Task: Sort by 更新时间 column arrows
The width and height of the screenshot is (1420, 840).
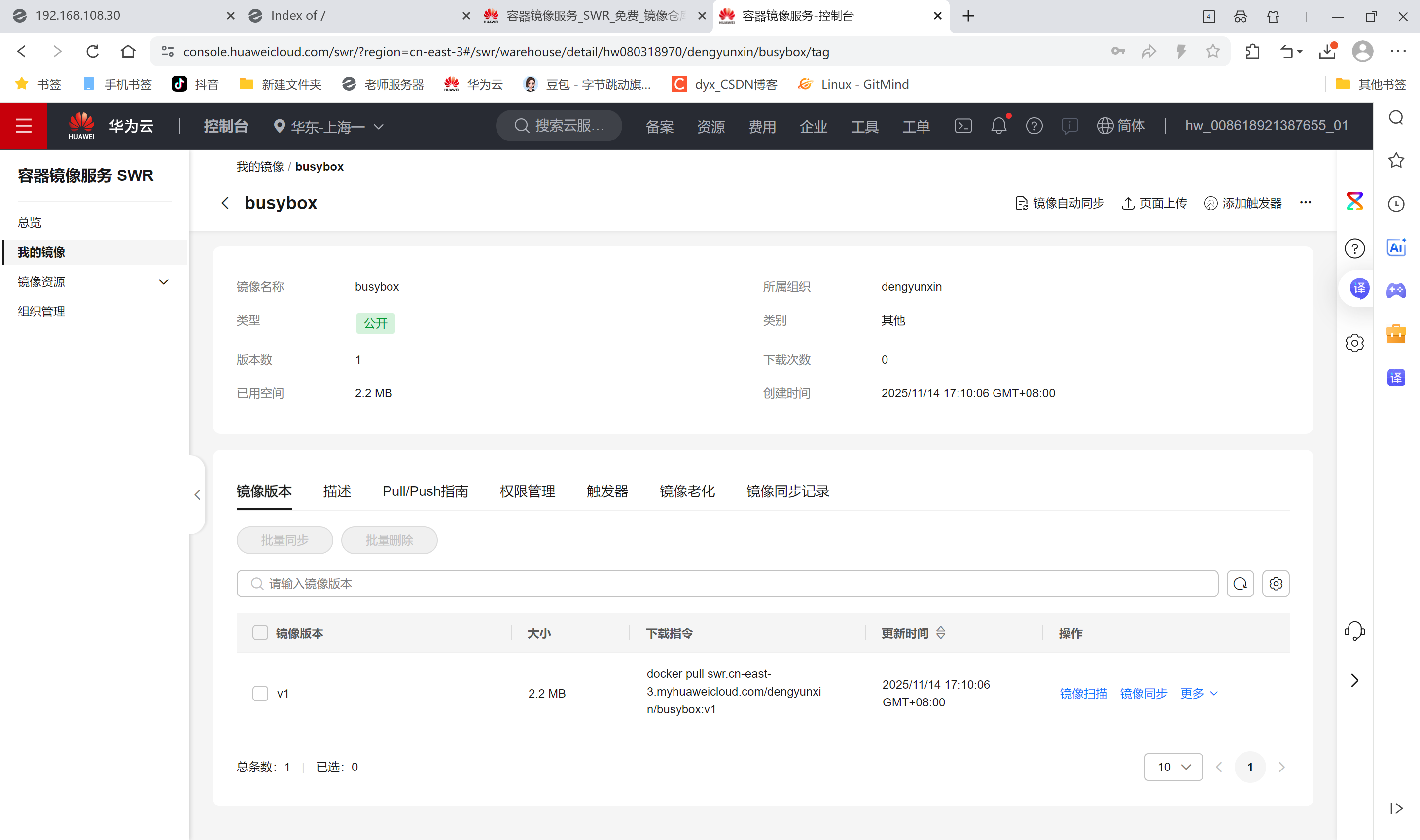Action: [941, 633]
